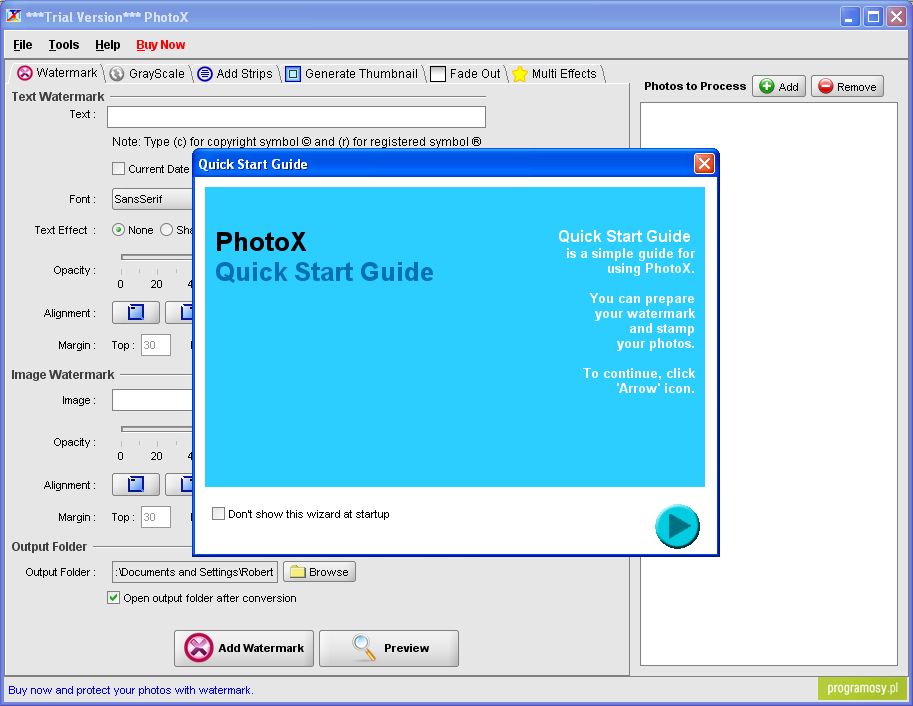
Task: Click the image watermark Opacity slider
Action: point(156,429)
